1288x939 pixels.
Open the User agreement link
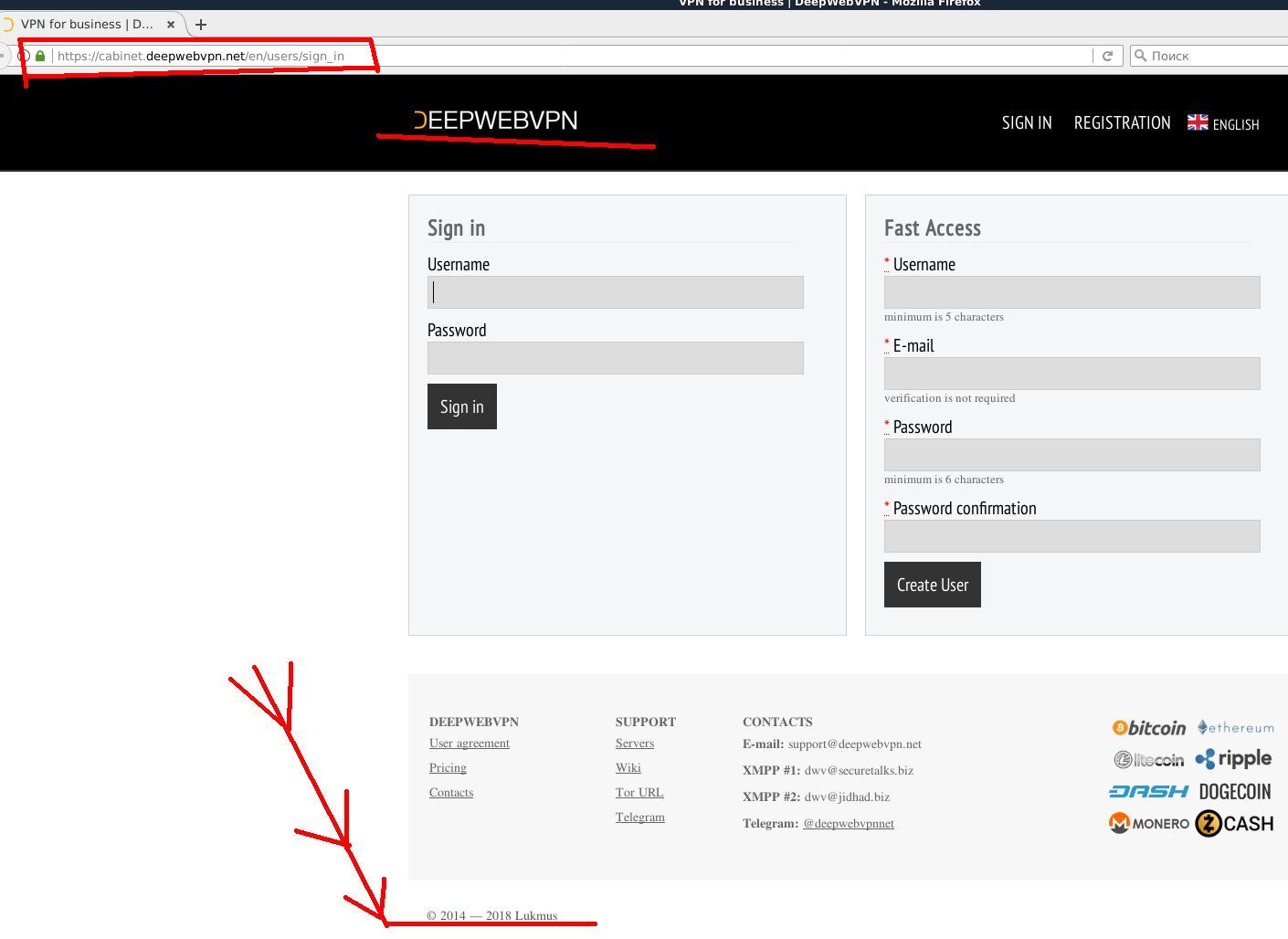470,744
